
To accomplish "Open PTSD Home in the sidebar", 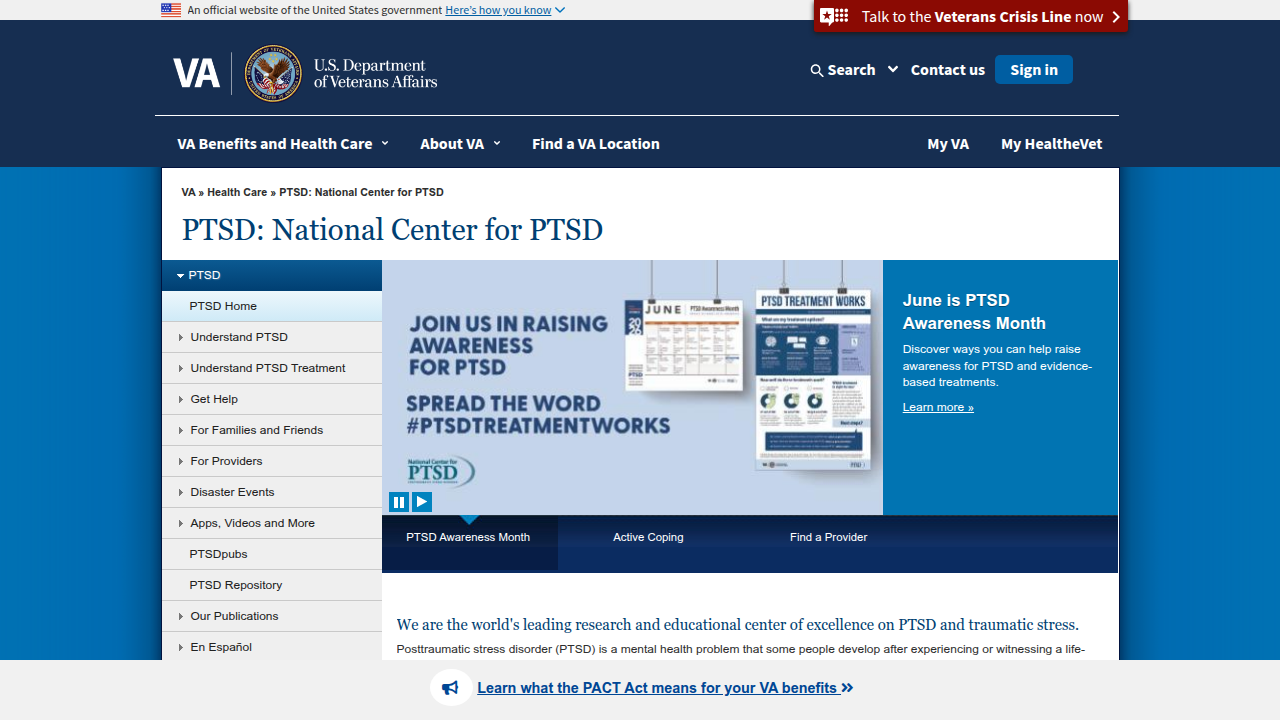I will click(272, 306).
